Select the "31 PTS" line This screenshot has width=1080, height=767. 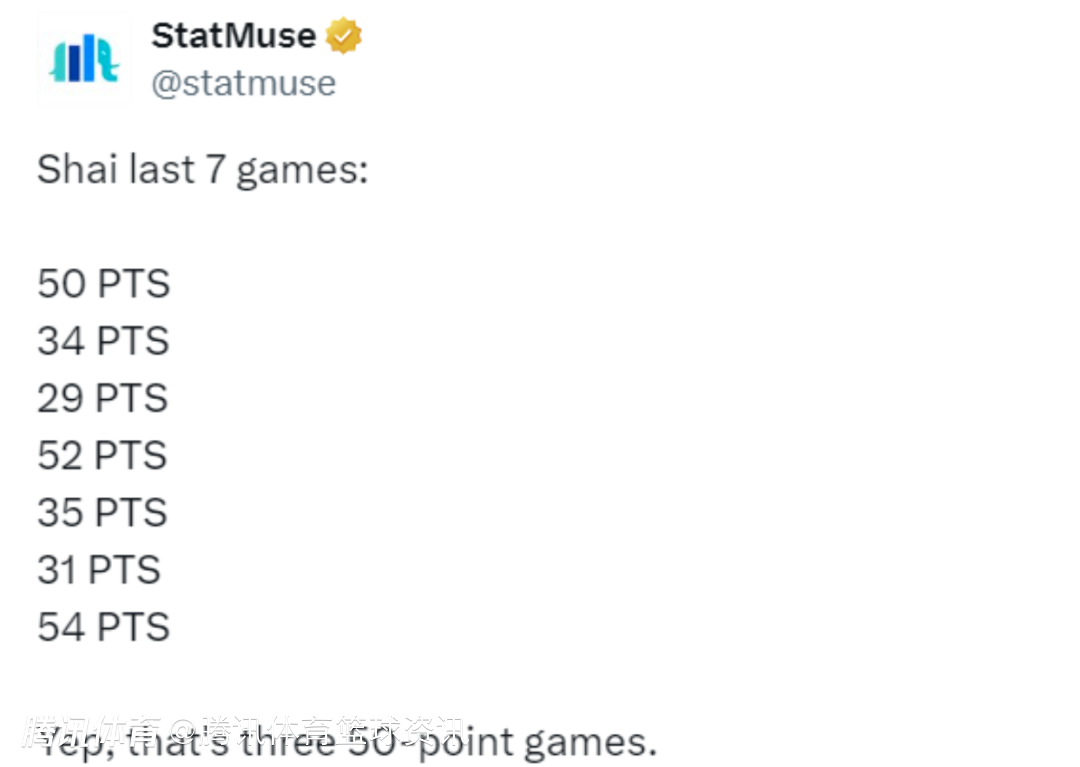pos(99,570)
